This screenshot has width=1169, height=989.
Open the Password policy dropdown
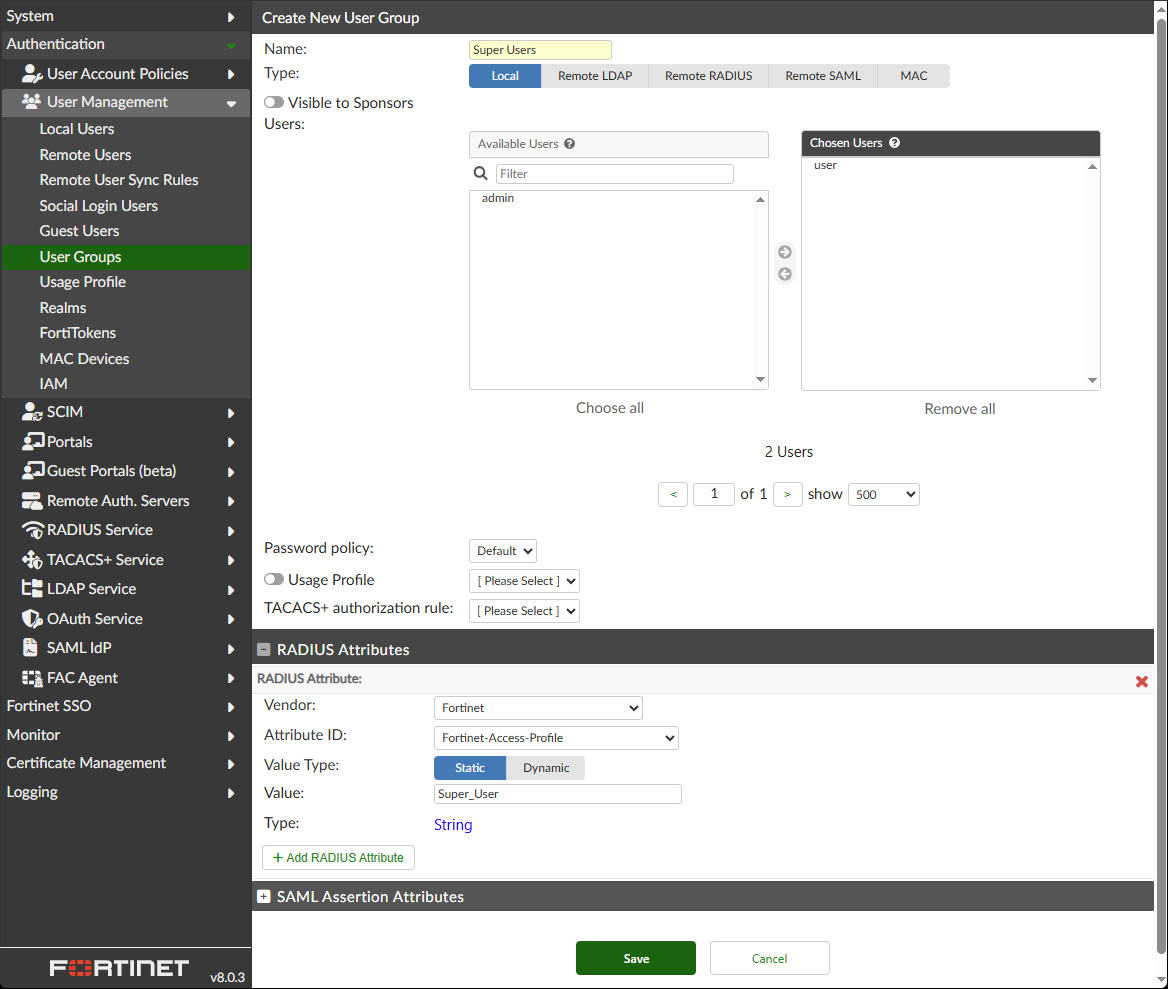tap(502, 551)
